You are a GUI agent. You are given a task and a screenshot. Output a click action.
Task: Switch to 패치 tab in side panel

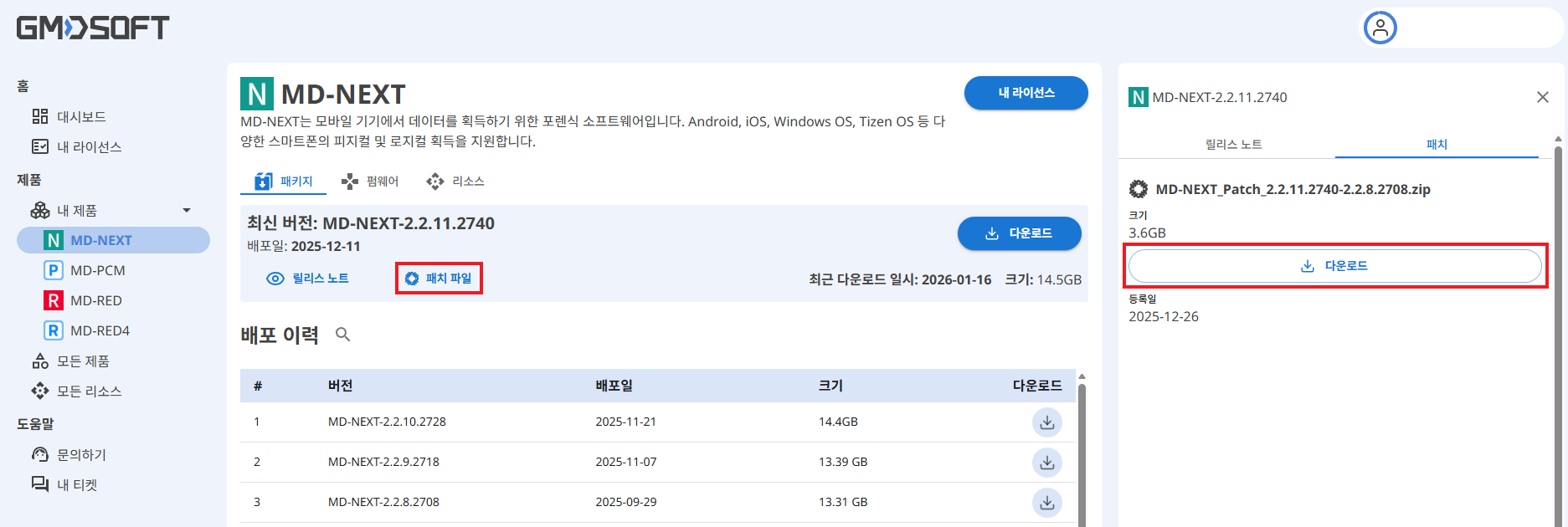tap(1437, 144)
